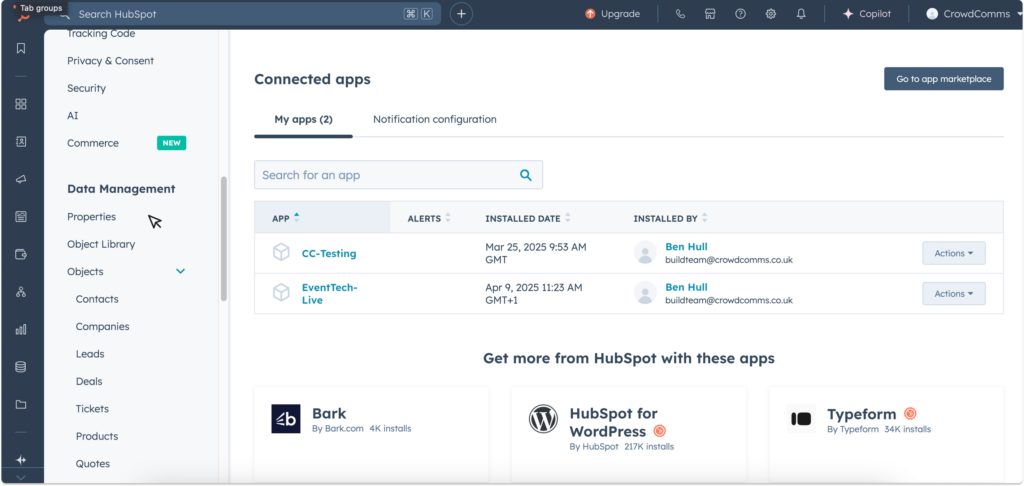Click the help question mark icon
Image resolution: width=1024 pixels, height=486 pixels.
740,14
